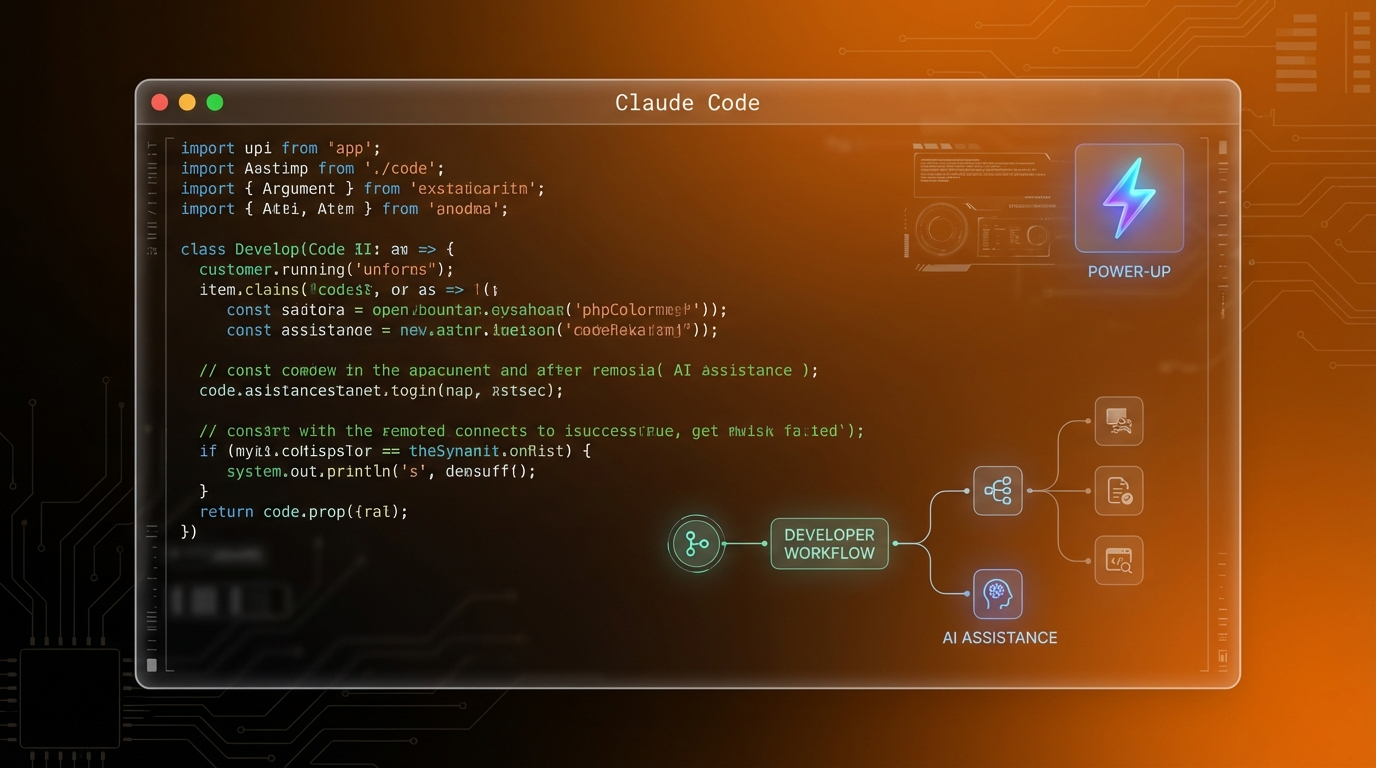
Task: Click the line "import upi from 'app';"
Action: [281, 148]
